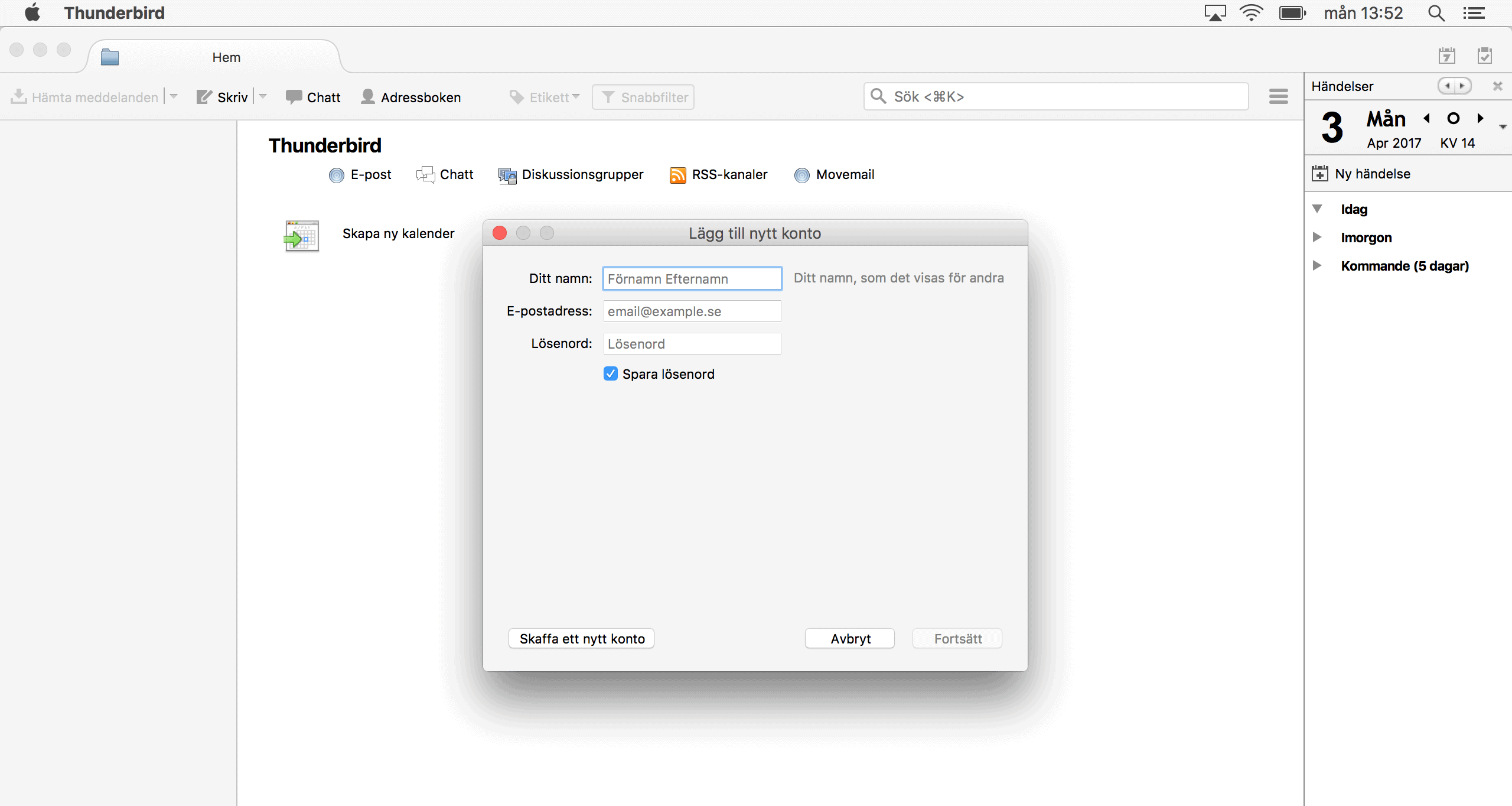
Task: Open Adressboken from the toolbar
Action: 411,97
